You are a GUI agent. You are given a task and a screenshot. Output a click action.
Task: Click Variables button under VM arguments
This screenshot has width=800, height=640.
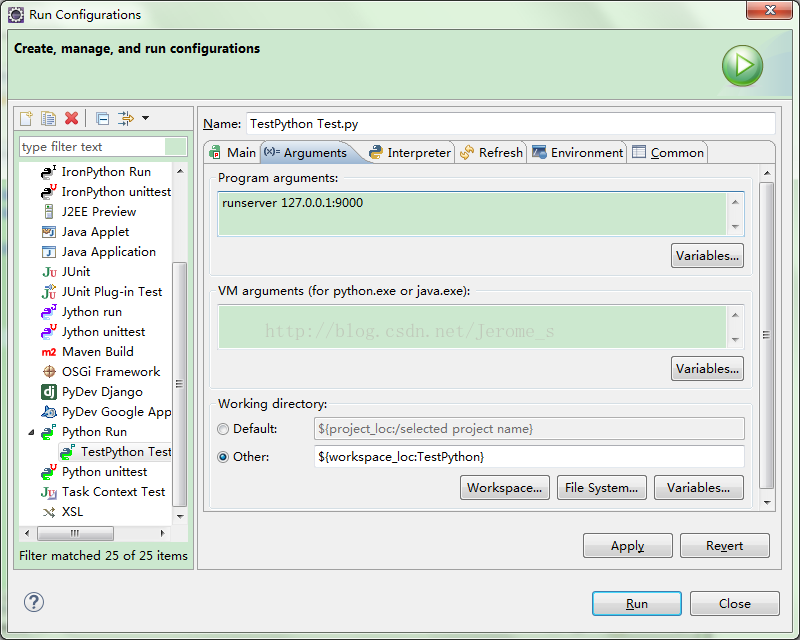(707, 368)
